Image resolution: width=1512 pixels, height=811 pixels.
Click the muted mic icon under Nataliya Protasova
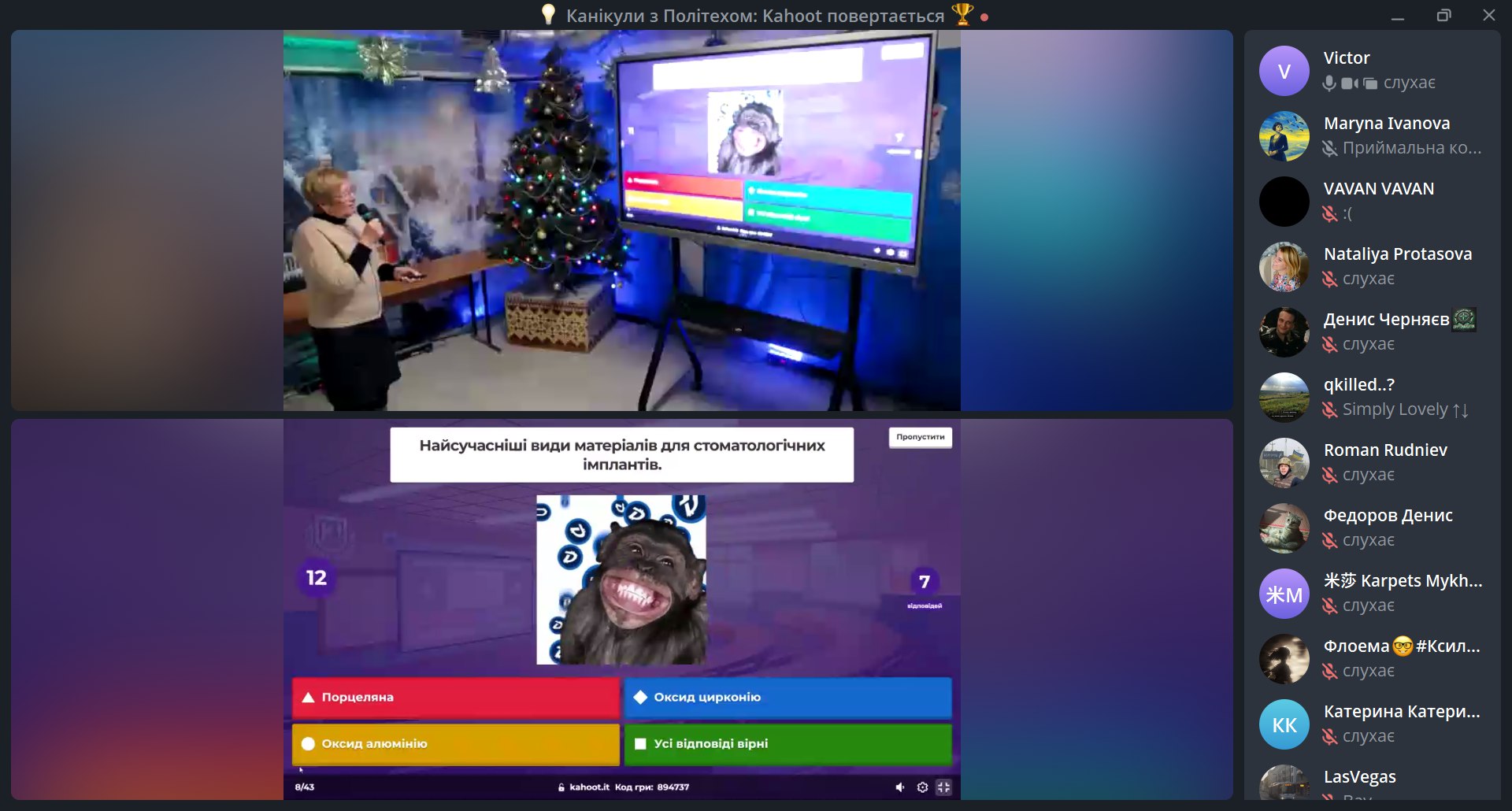tap(1330, 279)
